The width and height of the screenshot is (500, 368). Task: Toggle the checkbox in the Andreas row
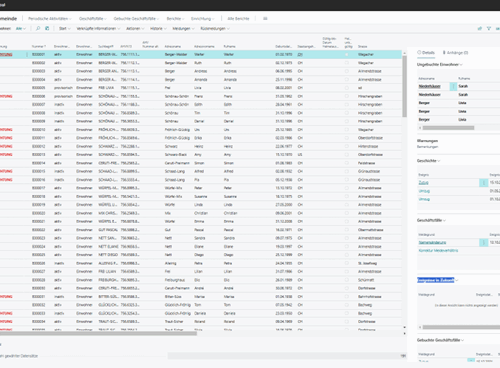tap(347, 71)
